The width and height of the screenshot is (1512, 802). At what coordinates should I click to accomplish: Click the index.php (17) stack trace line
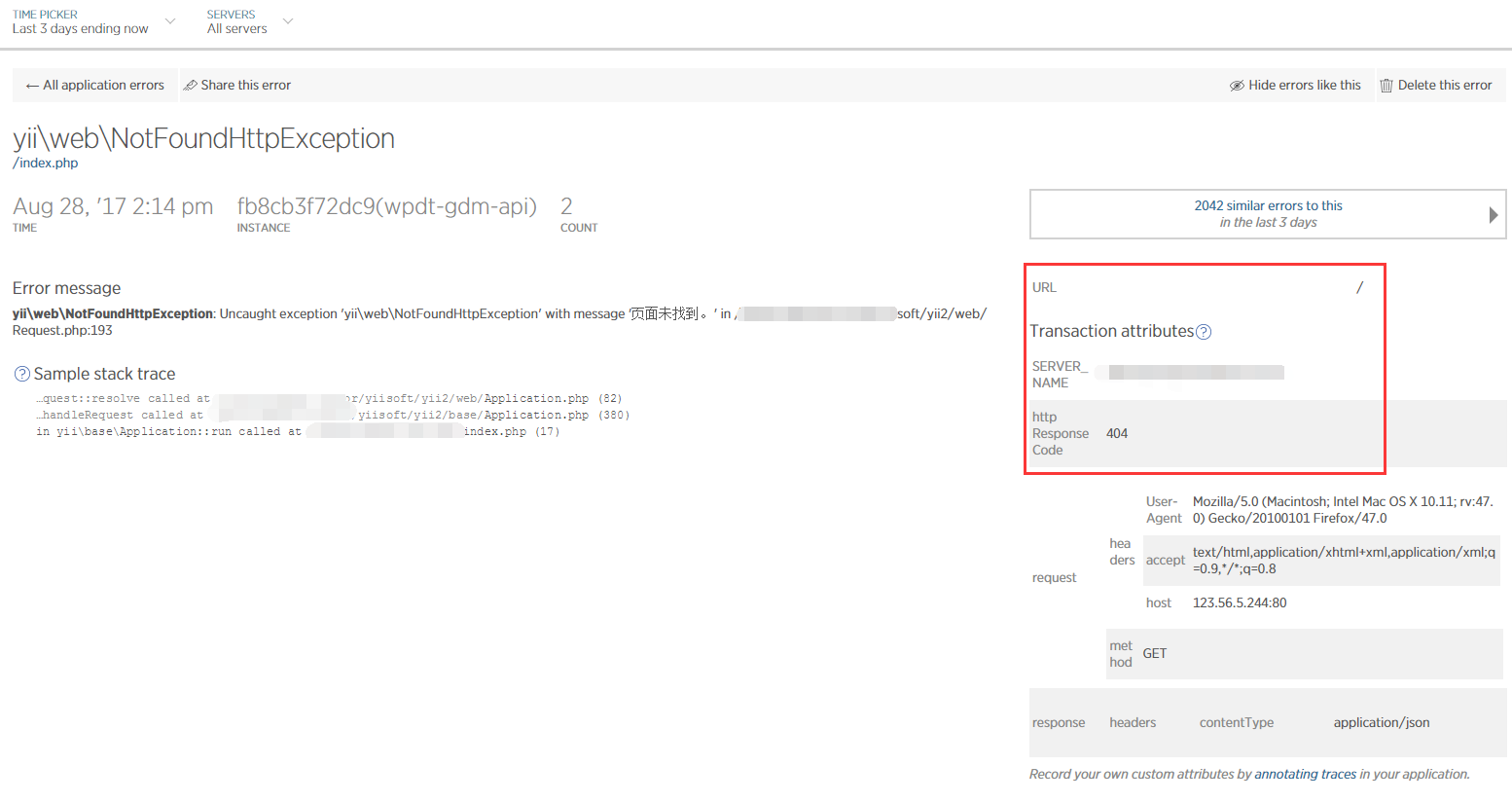click(298, 432)
